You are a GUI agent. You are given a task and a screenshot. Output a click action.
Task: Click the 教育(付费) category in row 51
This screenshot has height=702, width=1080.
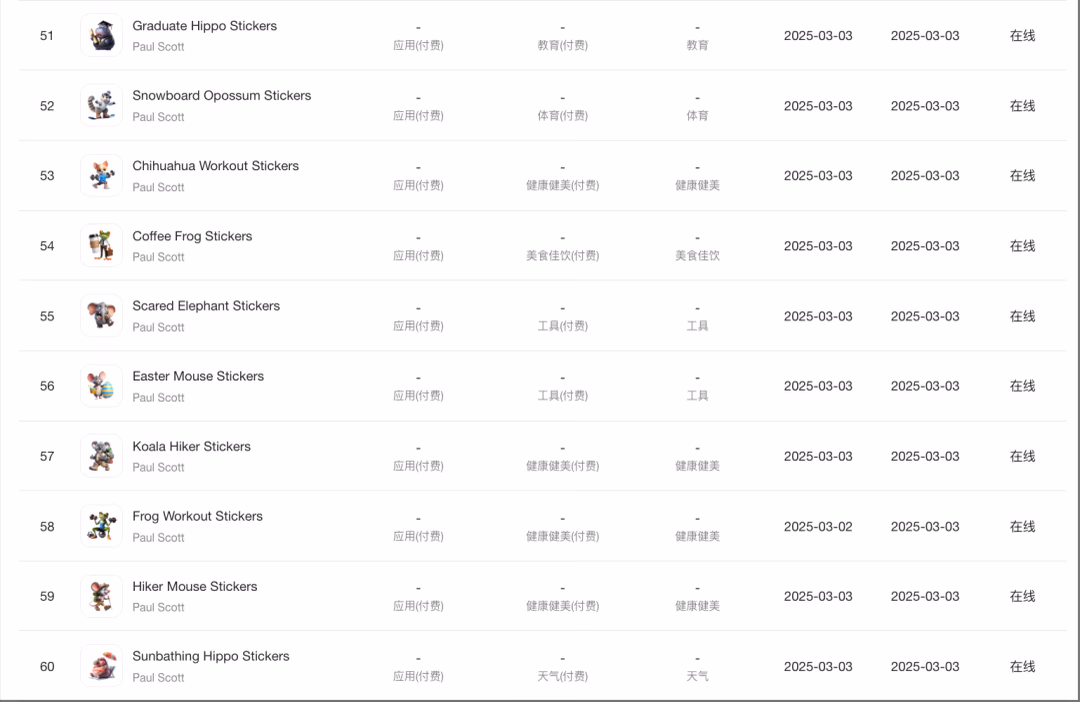pos(563,45)
